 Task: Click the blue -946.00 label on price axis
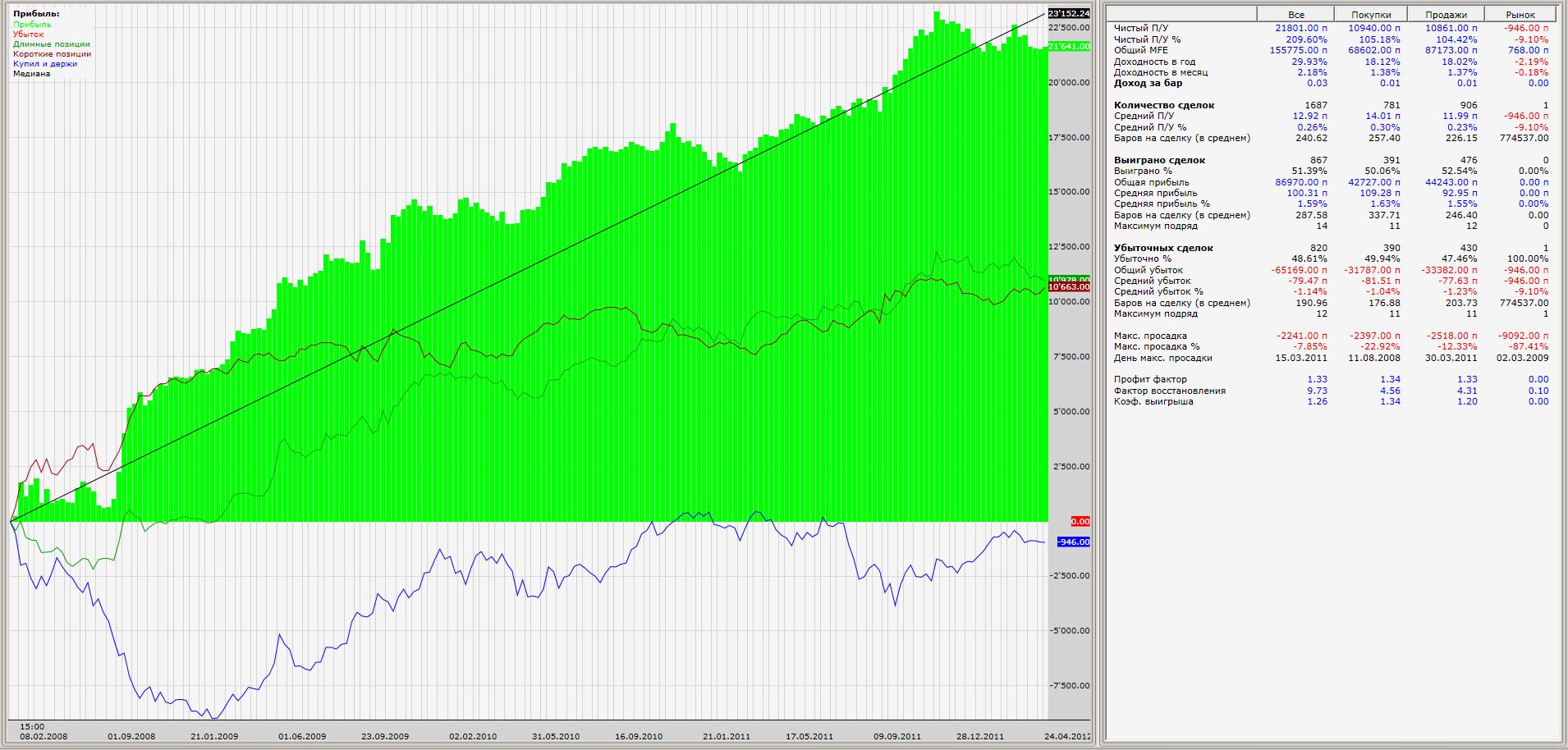point(1073,542)
